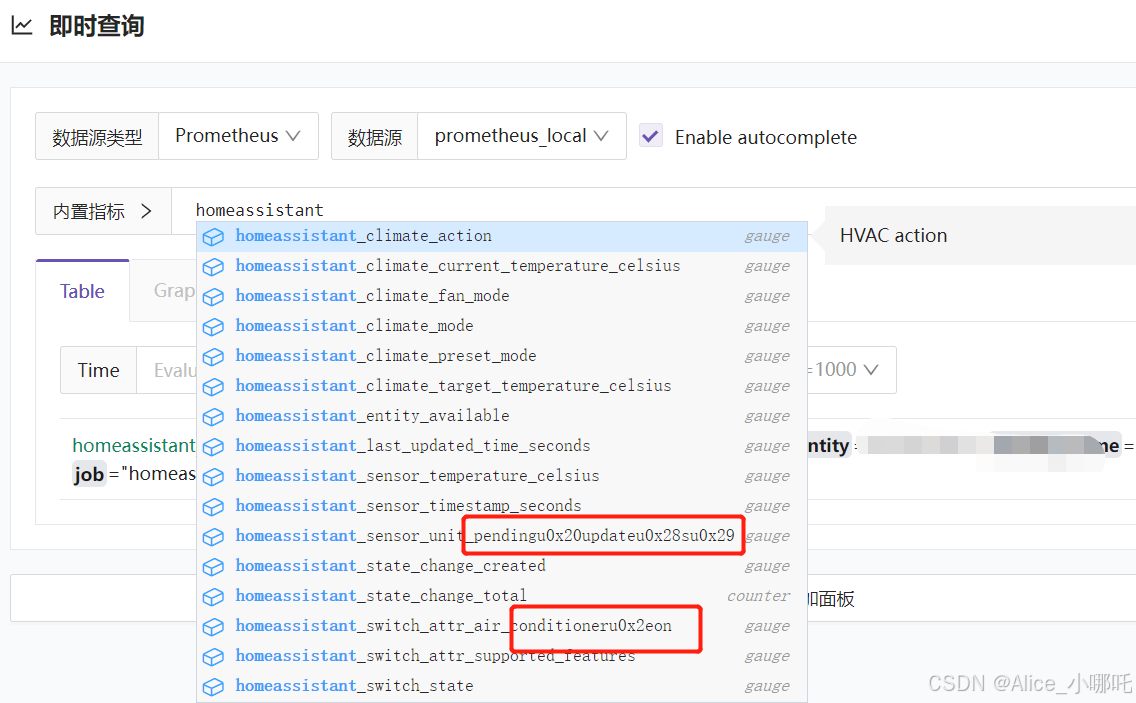Click cube icon of homeassistant_climate_fan_mode
The height and width of the screenshot is (703, 1136).
213,297
